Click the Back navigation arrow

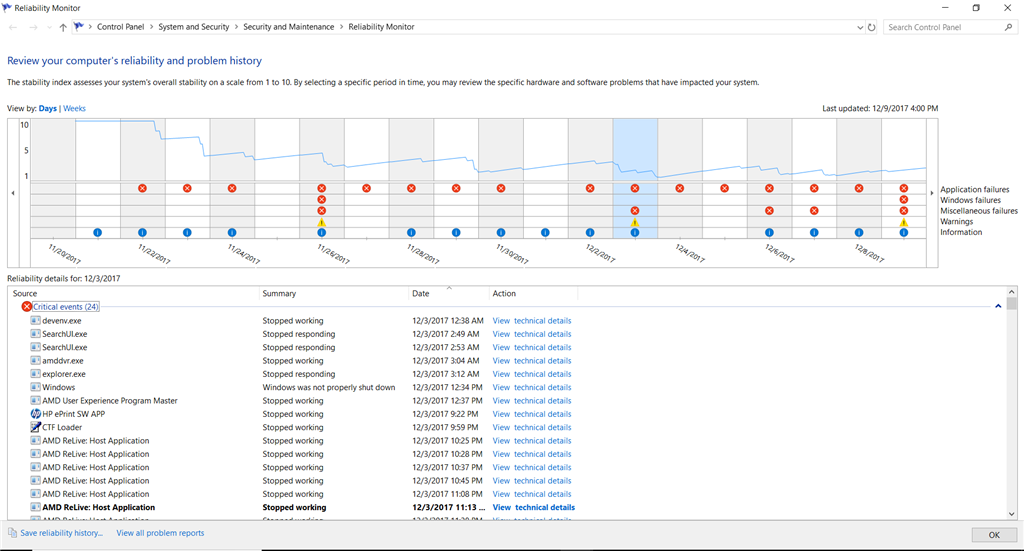click(x=13, y=27)
